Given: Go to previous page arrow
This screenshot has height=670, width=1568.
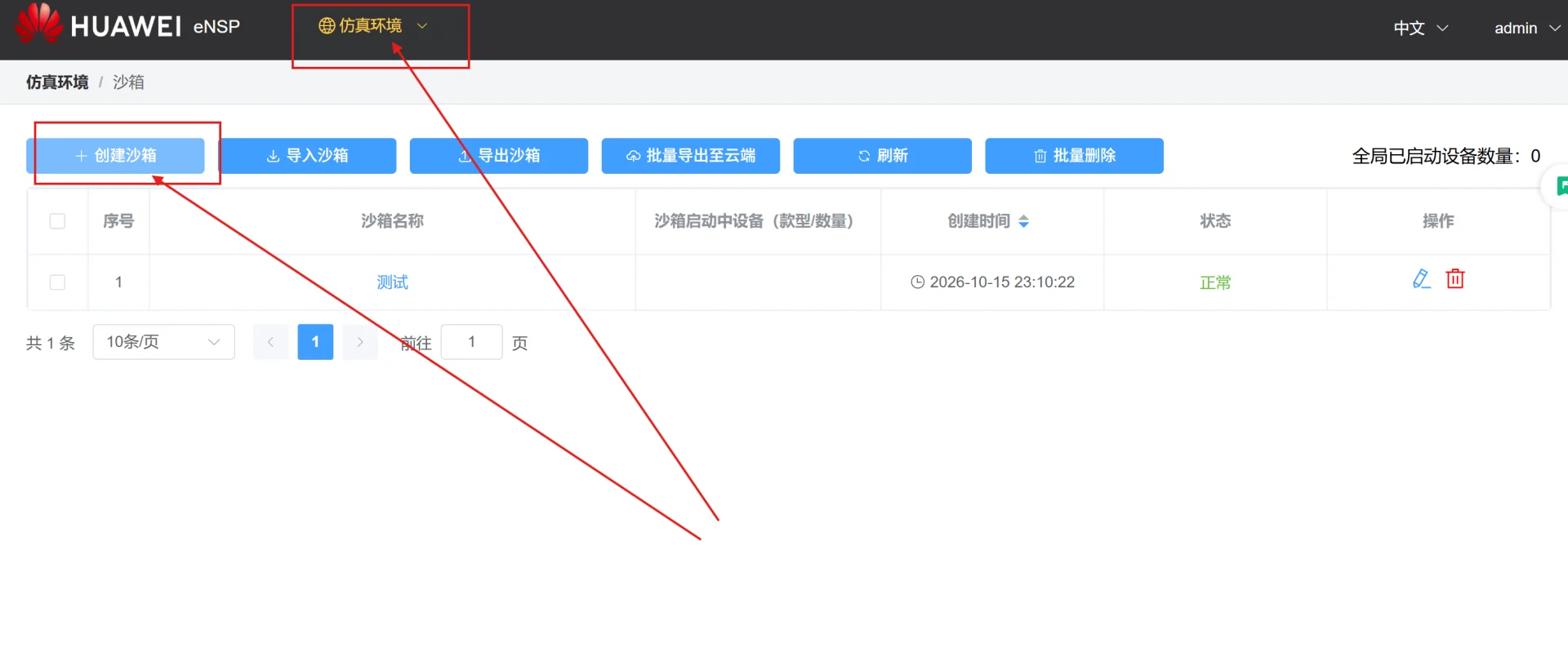Looking at the screenshot, I should pyautogui.click(x=270, y=342).
